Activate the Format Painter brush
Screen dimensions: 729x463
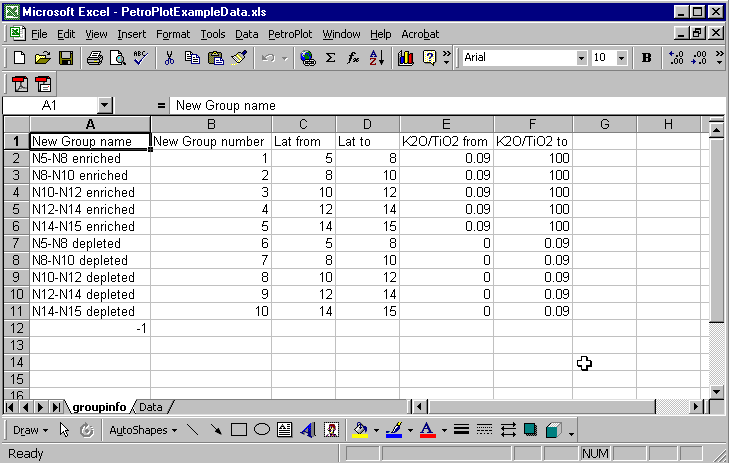pyautogui.click(x=239, y=58)
